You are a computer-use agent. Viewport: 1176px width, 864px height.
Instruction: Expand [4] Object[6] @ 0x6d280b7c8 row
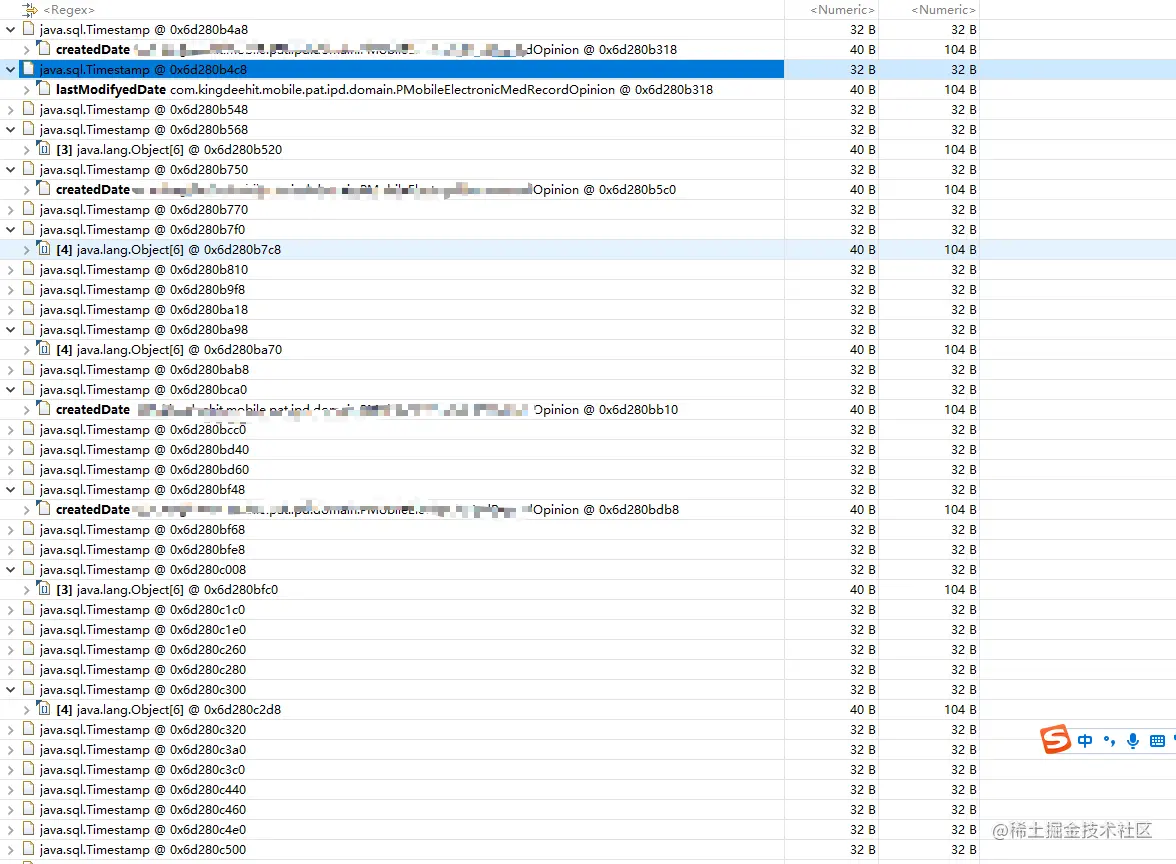tap(27, 250)
